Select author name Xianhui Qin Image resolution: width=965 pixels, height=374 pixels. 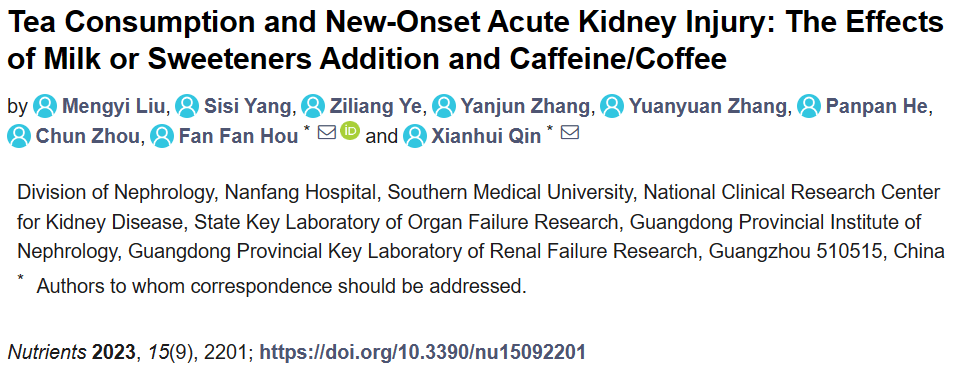tap(487, 137)
